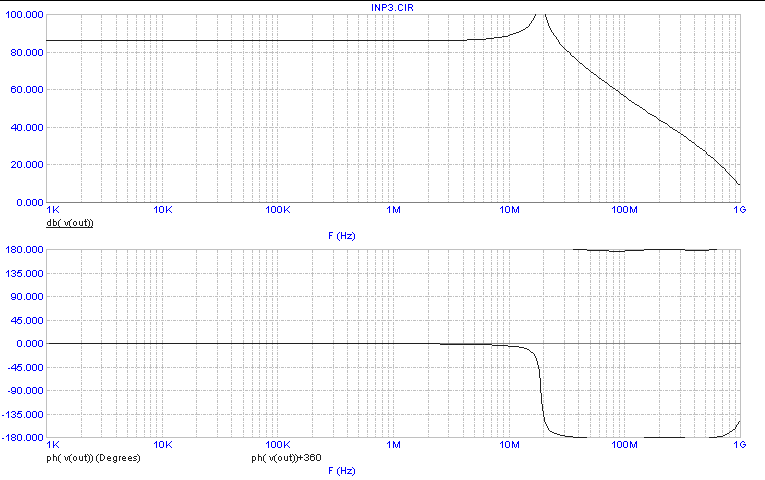Click the -45.000 phase axis value

24,367
